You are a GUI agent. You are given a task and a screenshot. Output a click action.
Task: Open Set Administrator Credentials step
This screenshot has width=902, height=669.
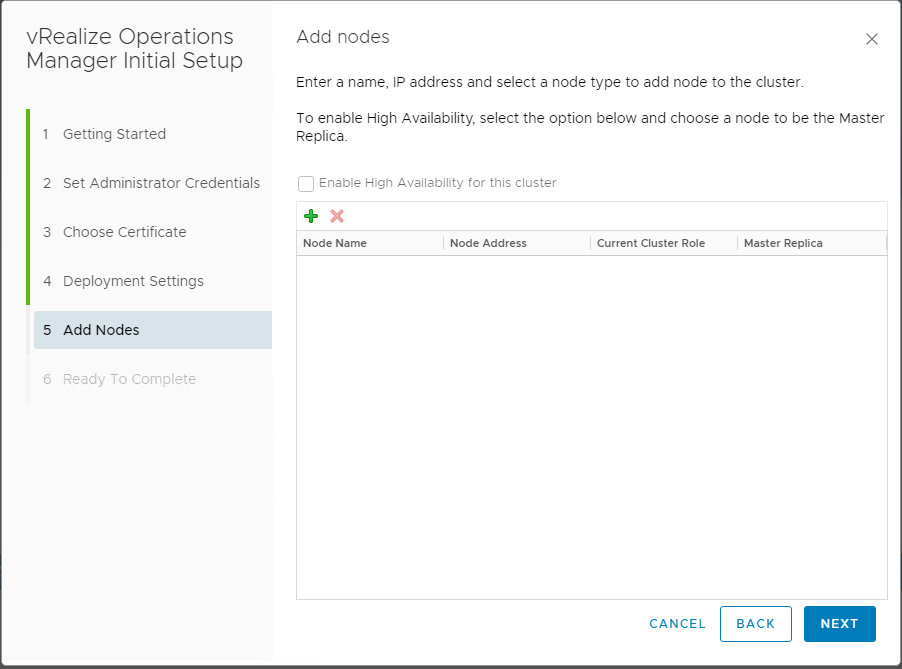click(x=161, y=183)
